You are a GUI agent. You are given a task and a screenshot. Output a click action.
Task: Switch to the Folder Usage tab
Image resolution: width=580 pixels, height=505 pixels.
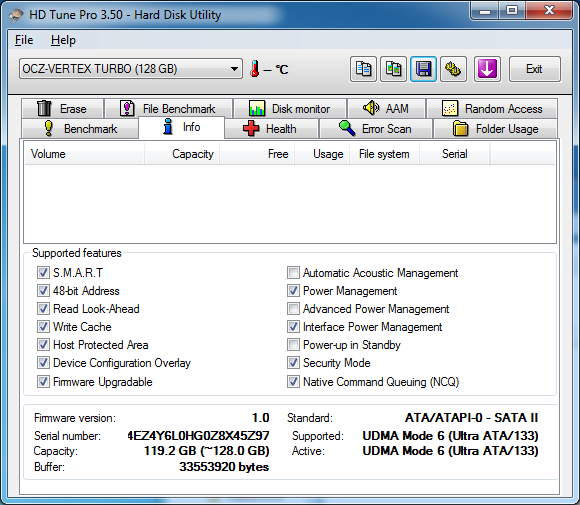[495, 129]
